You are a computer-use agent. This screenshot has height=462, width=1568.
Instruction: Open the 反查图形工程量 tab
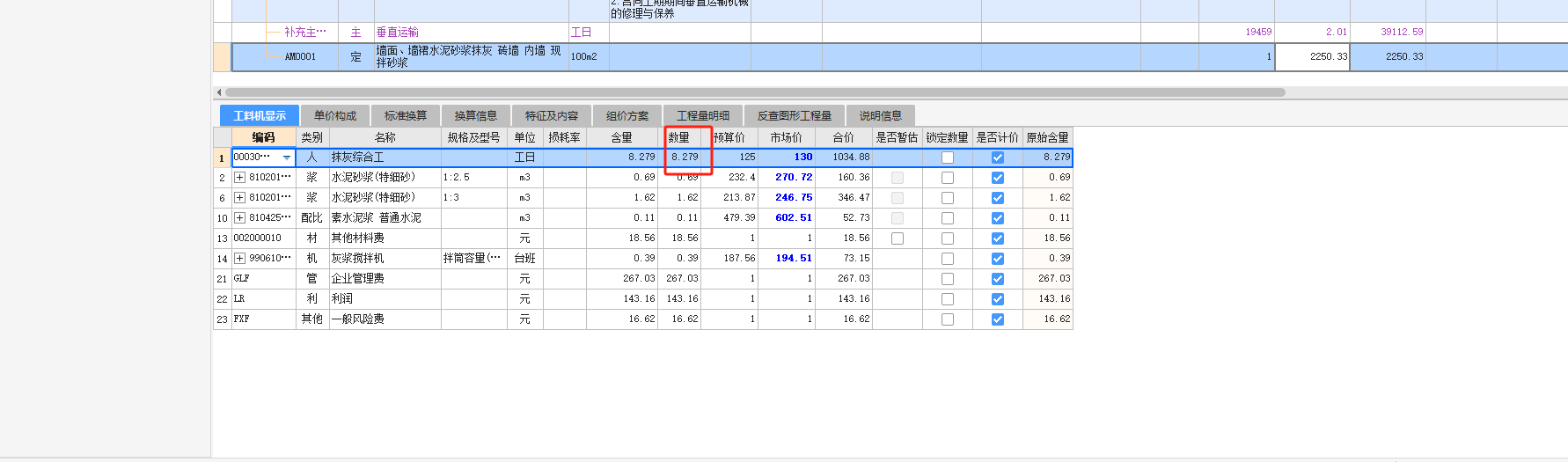(795, 116)
